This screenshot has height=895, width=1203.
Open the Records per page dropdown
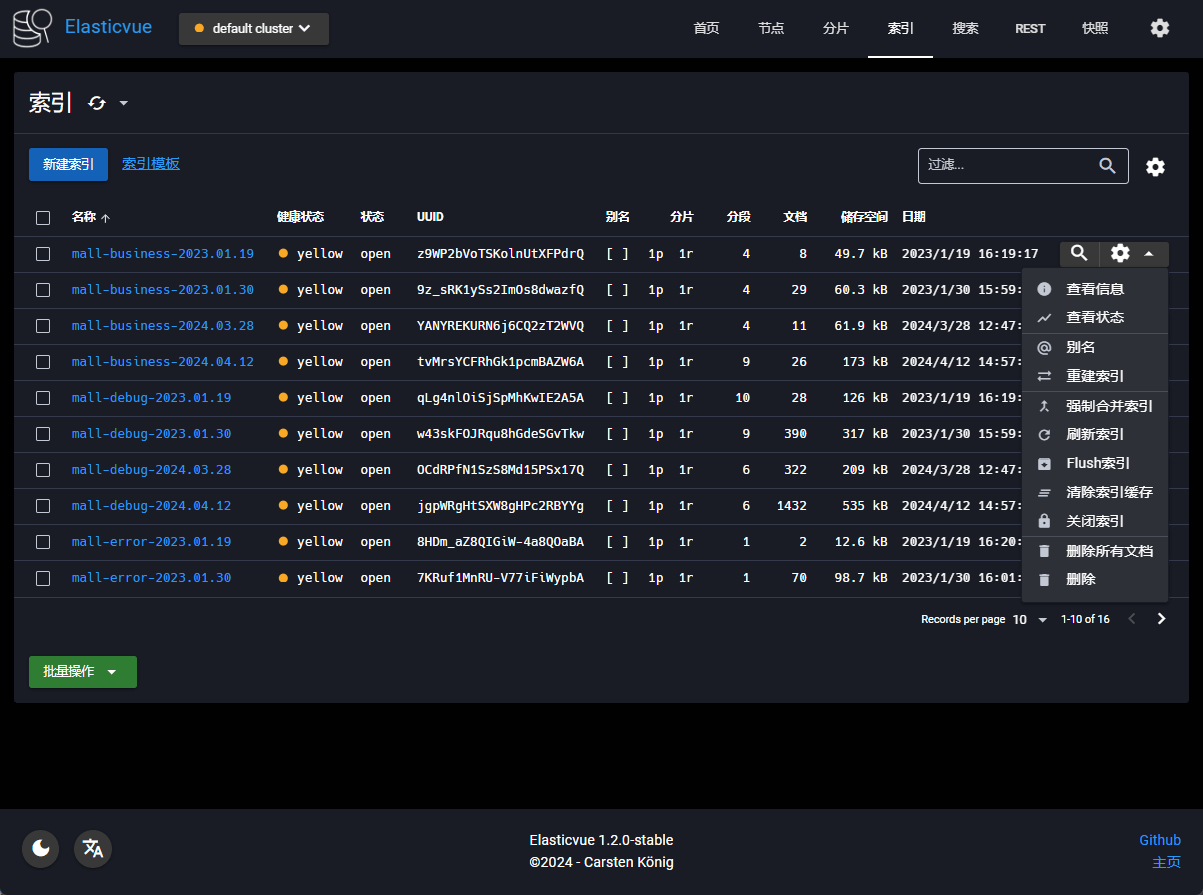pyautogui.click(x=1030, y=620)
